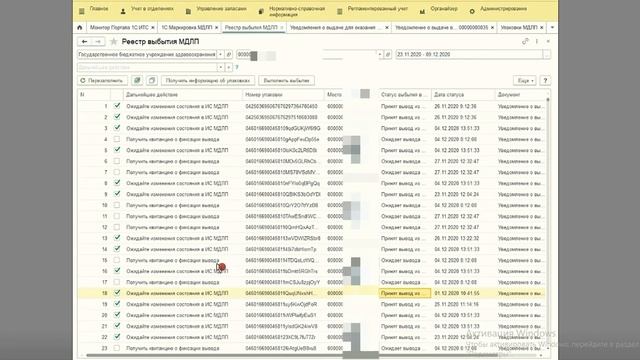Open the Управление запасами section

click(x=217, y=9)
